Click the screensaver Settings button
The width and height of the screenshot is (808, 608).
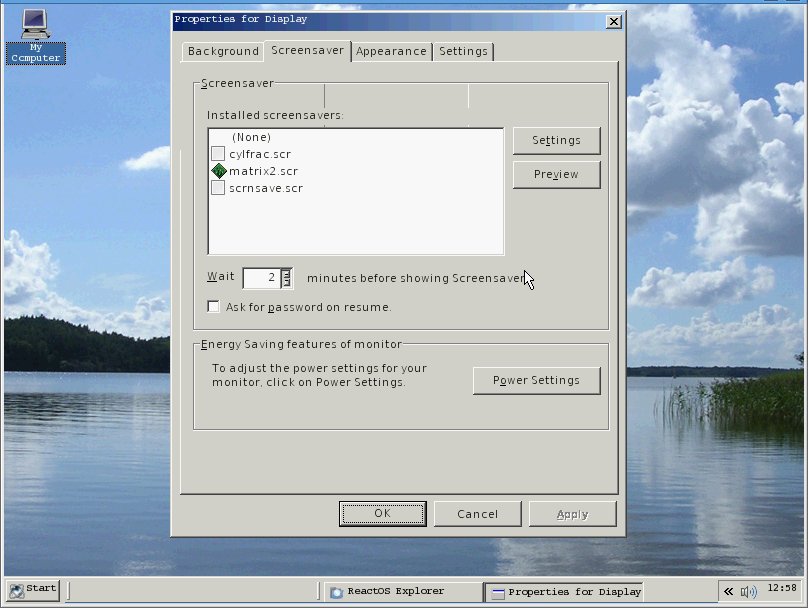[556, 141]
